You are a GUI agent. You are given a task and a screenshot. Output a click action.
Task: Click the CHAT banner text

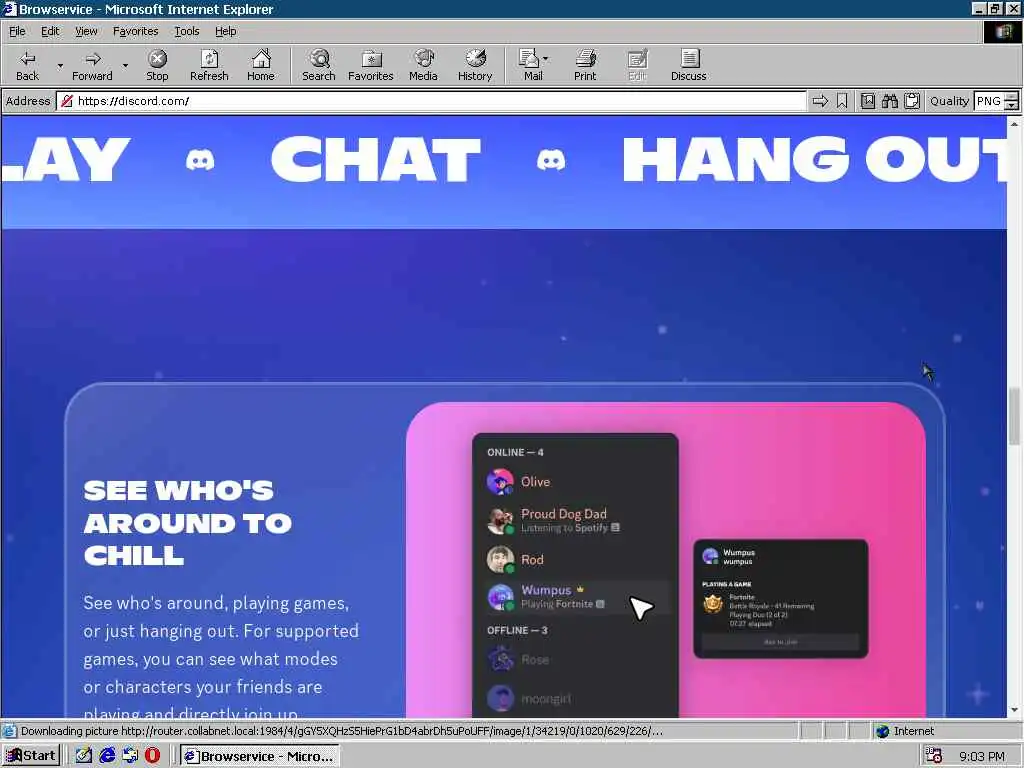(376, 160)
